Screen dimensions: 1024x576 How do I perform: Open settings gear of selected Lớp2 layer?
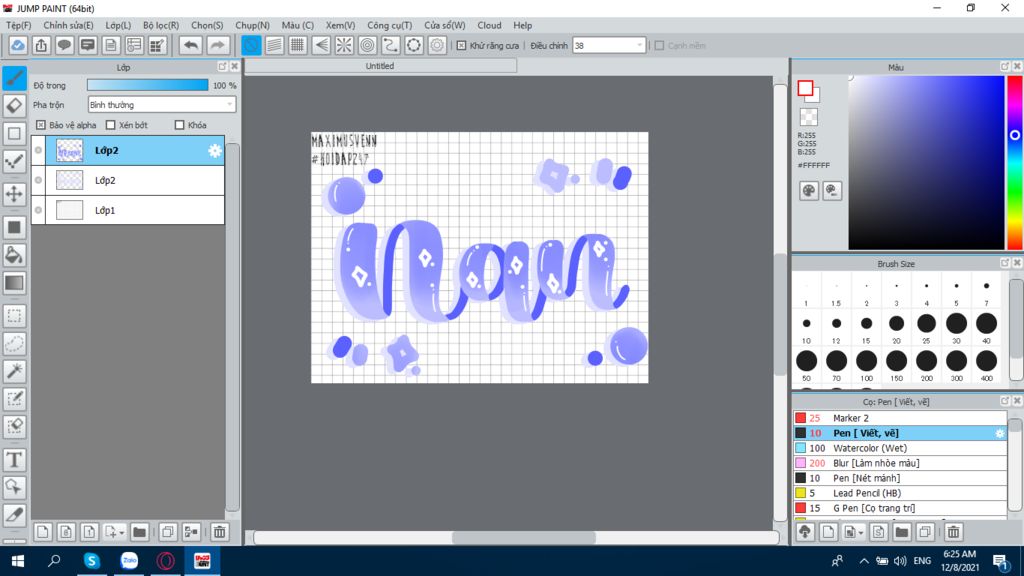click(214, 151)
